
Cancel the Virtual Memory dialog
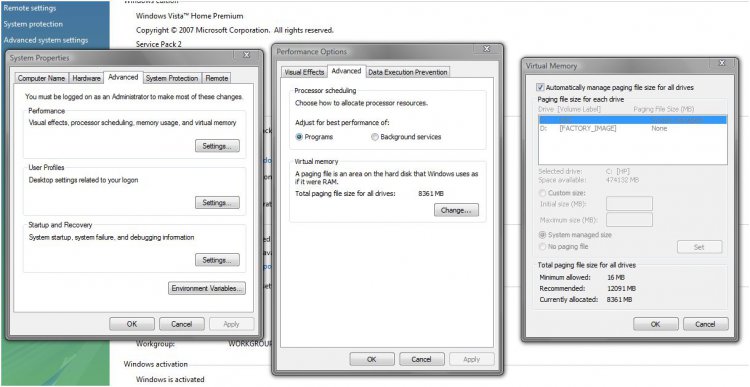tap(706, 324)
